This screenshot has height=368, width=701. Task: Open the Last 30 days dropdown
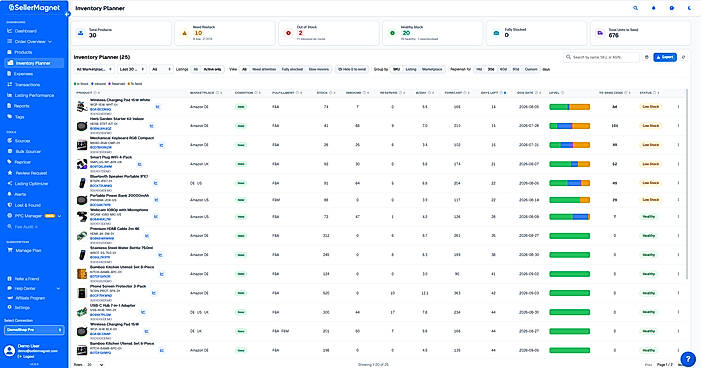coord(132,69)
